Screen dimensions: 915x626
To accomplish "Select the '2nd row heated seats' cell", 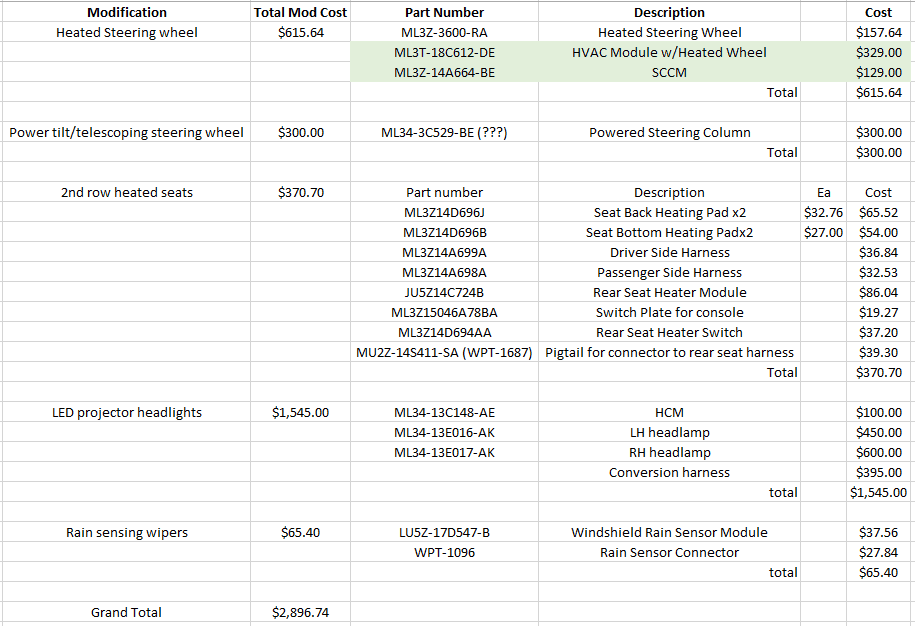I will click(127, 193).
